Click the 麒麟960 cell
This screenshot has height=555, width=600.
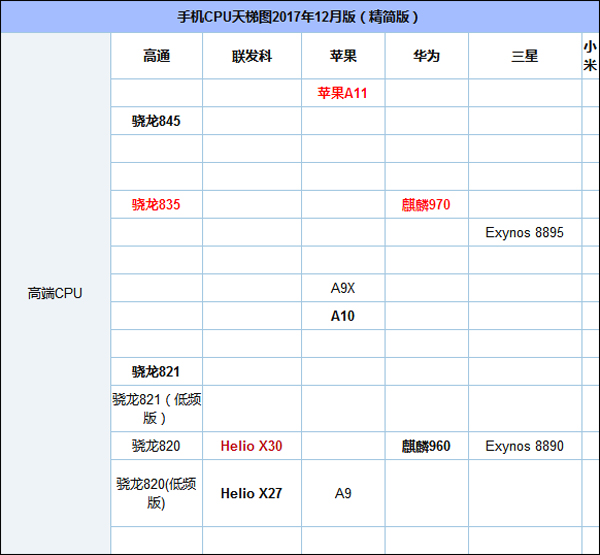[426, 446]
